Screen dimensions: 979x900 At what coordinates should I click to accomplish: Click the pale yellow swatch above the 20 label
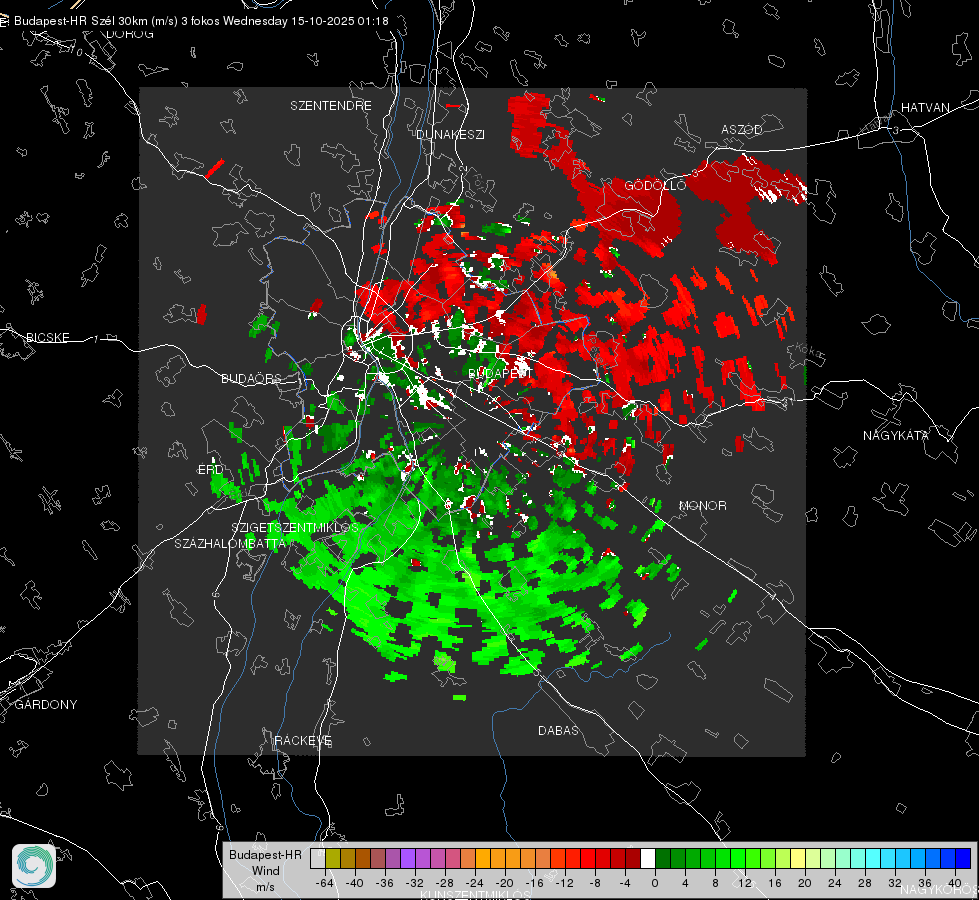click(x=797, y=858)
